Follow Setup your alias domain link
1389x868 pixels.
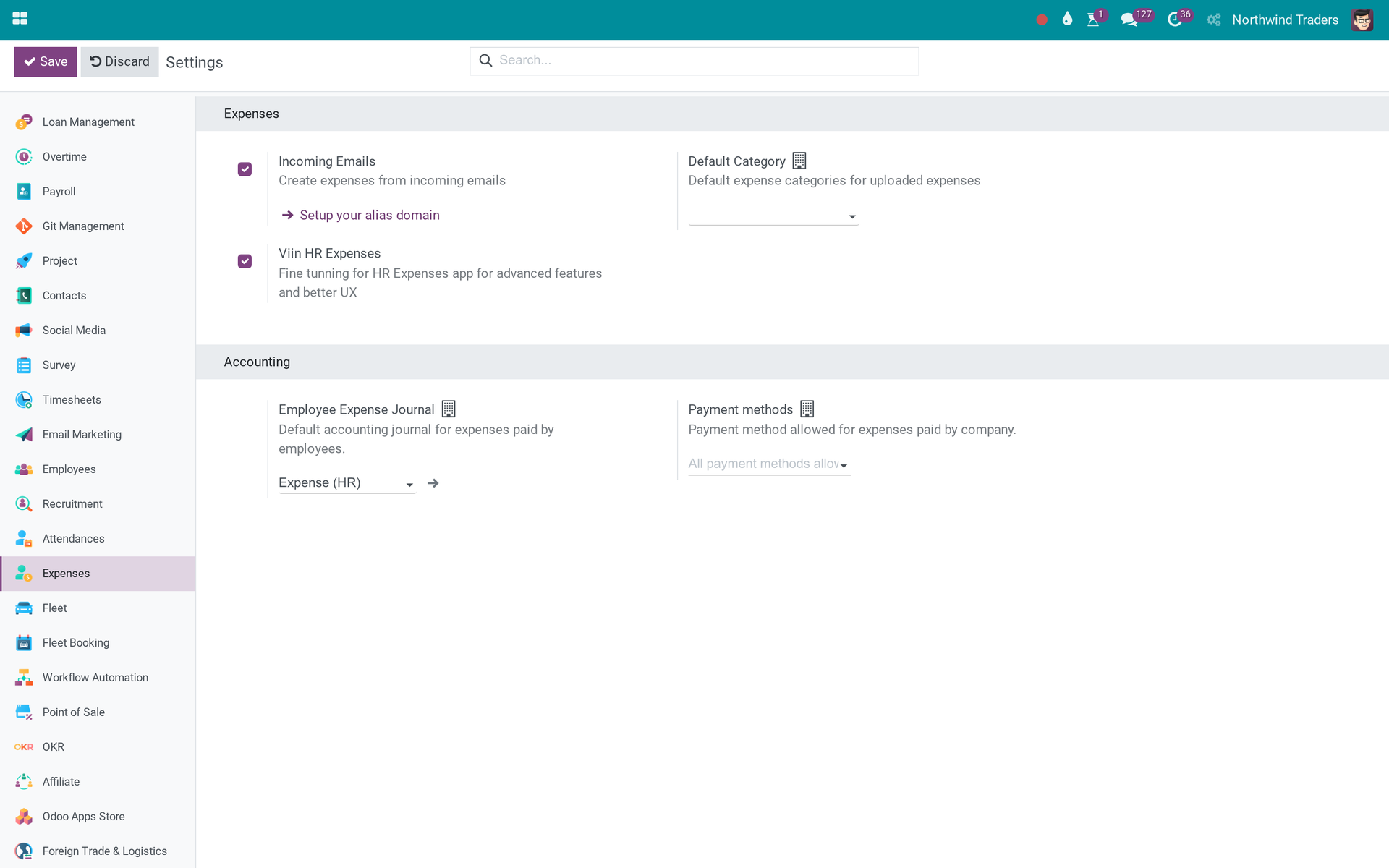360,216
